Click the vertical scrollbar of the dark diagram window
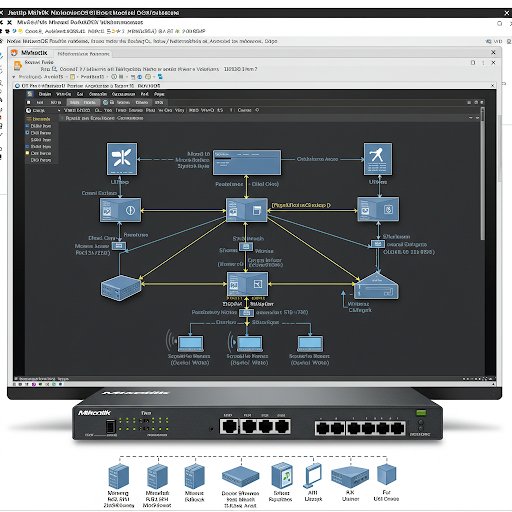This screenshot has width=512, height=512. (x=482, y=173)
